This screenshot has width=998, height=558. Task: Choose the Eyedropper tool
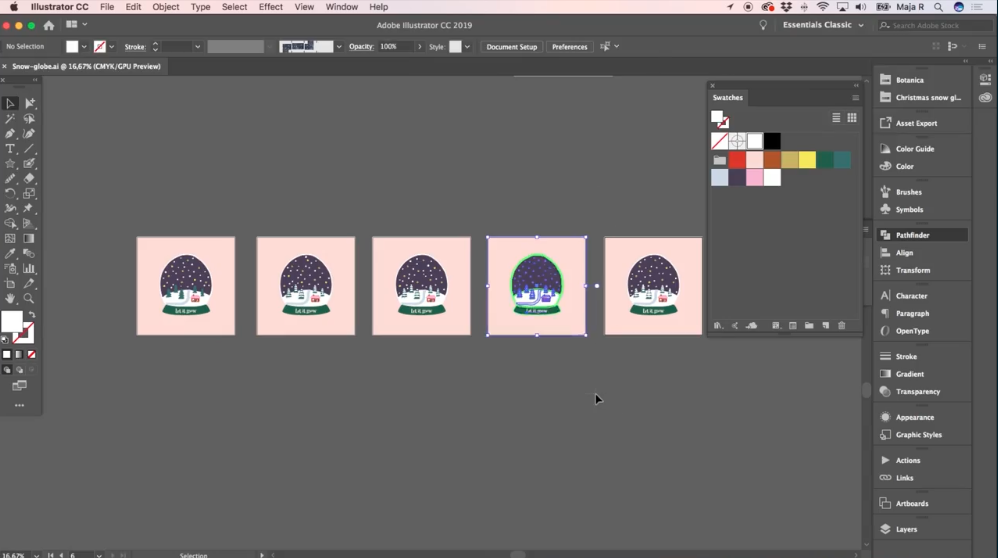click(x=10, y=254)
